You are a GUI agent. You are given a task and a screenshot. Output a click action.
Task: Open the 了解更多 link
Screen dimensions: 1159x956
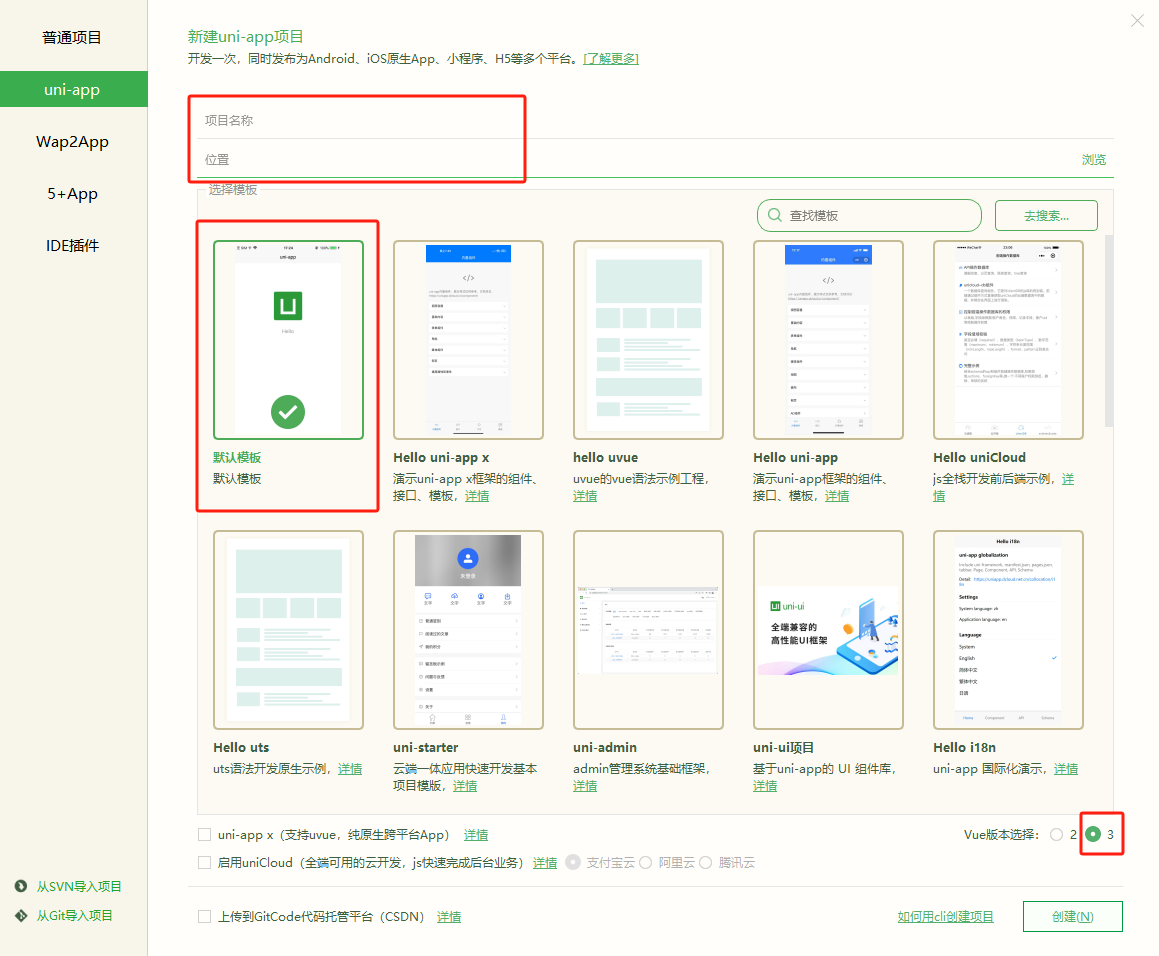pos(611,58)
